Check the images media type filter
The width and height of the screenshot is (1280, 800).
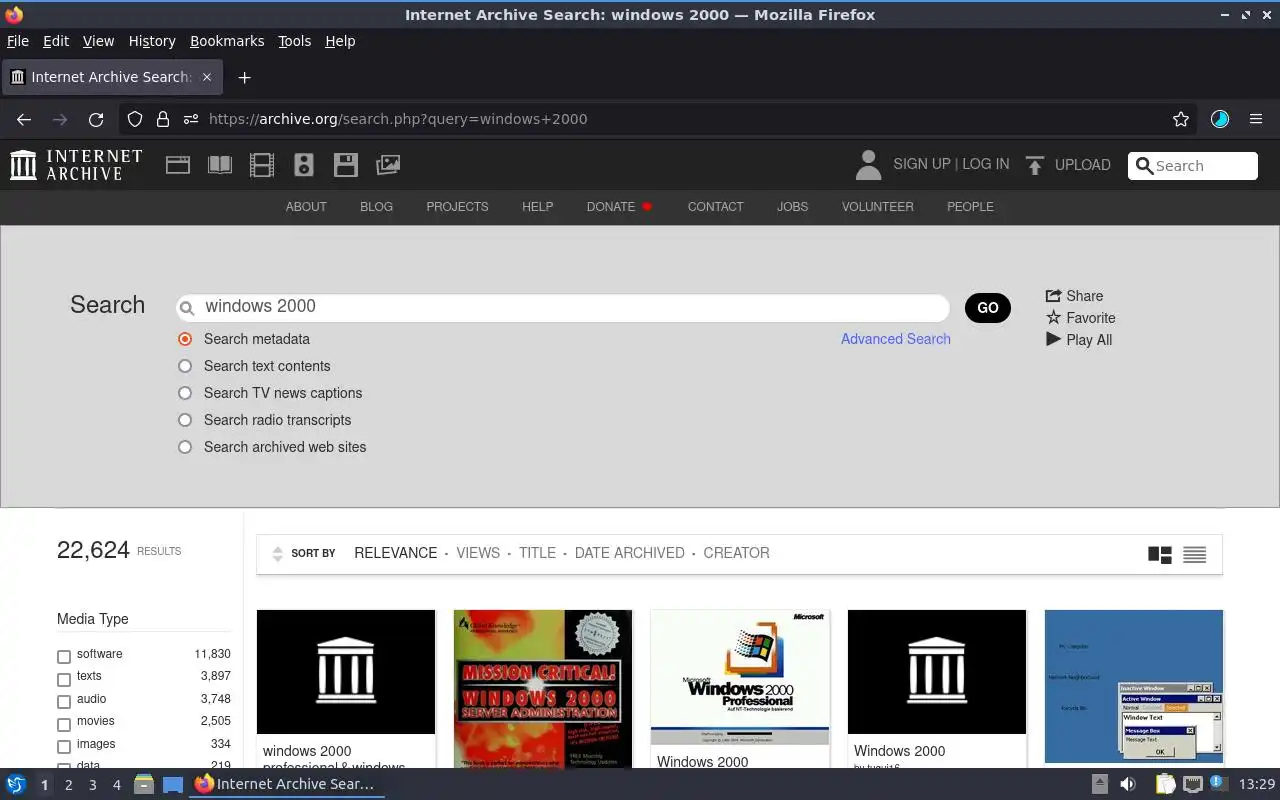tap(64, 747)
